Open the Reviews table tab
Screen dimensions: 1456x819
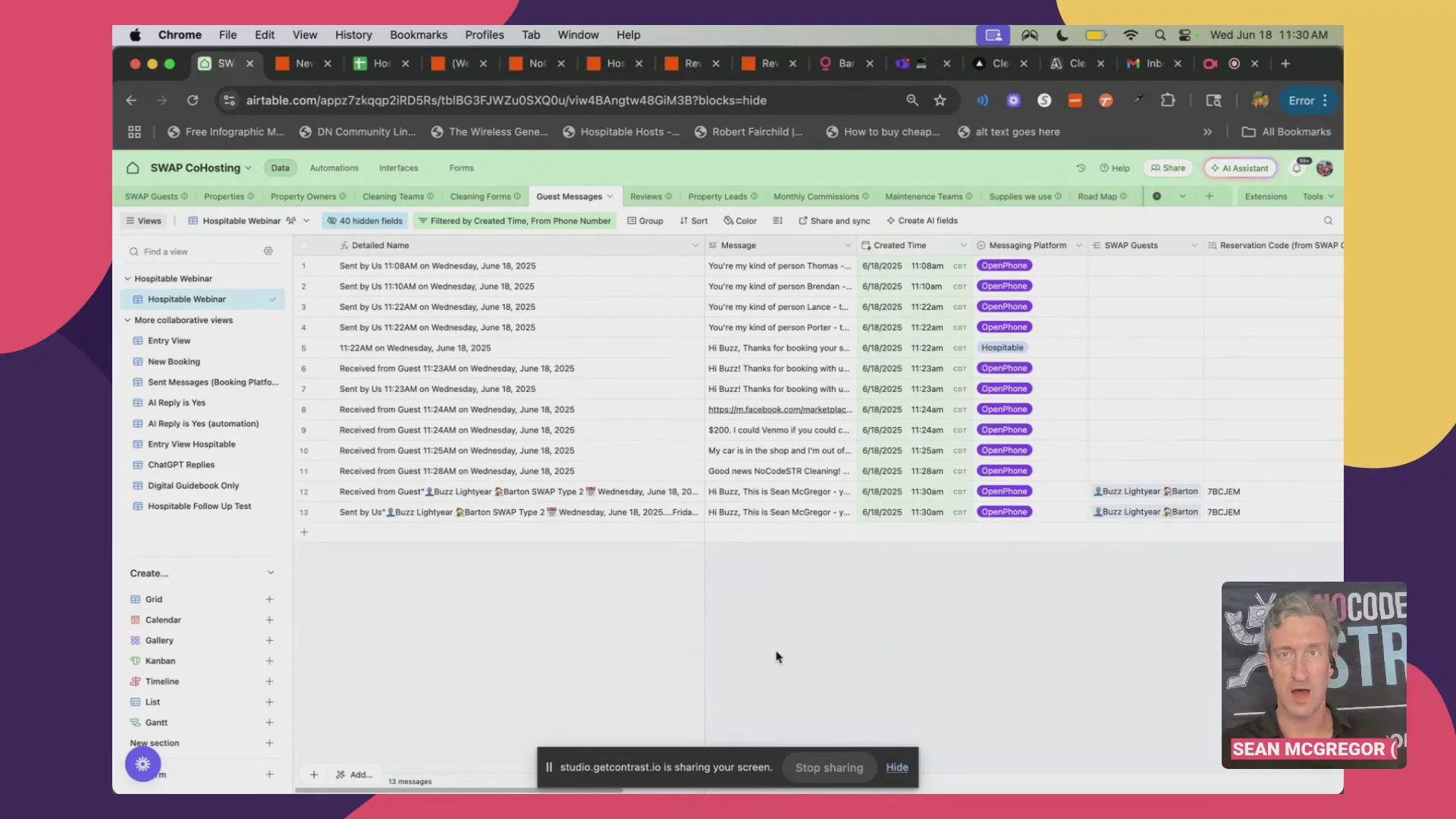click(x=651, y=196)
